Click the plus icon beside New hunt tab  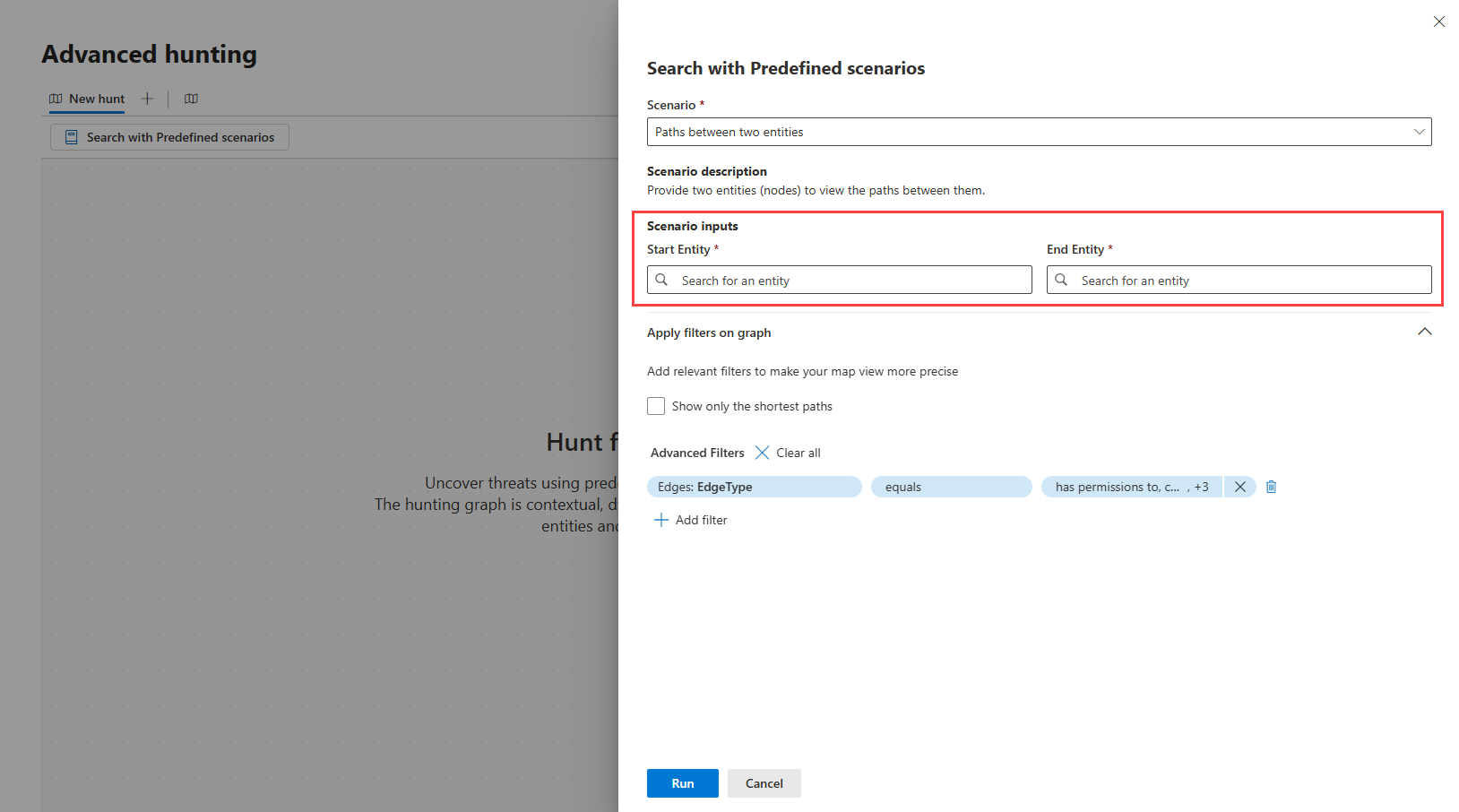coord(148,99)
